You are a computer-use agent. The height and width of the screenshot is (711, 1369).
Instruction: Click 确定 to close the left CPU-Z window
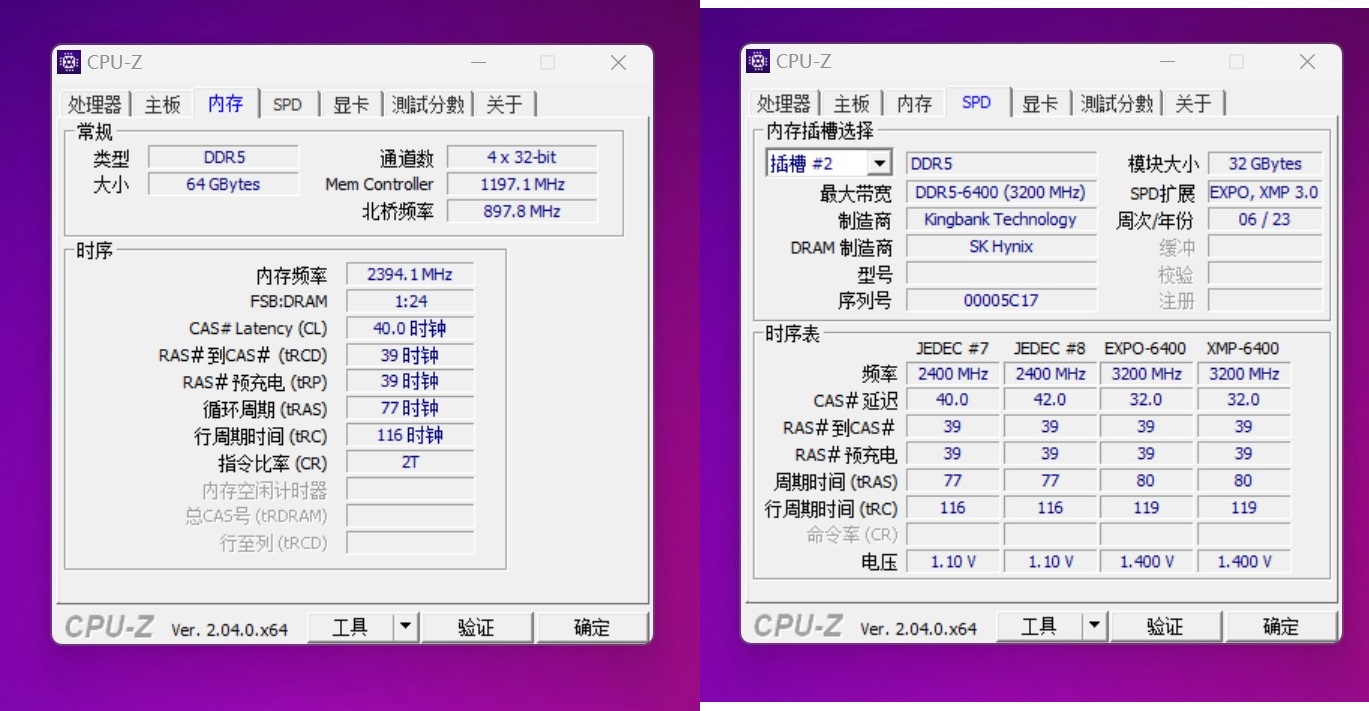(592, 626)
